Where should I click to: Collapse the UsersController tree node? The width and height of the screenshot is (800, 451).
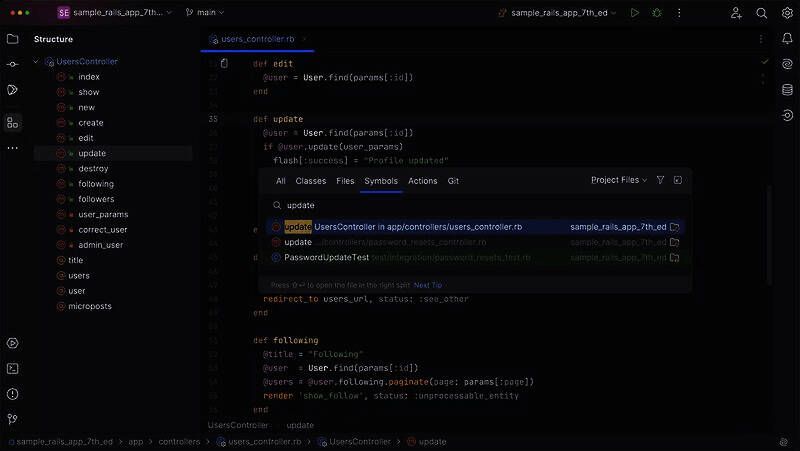point(36,61)
